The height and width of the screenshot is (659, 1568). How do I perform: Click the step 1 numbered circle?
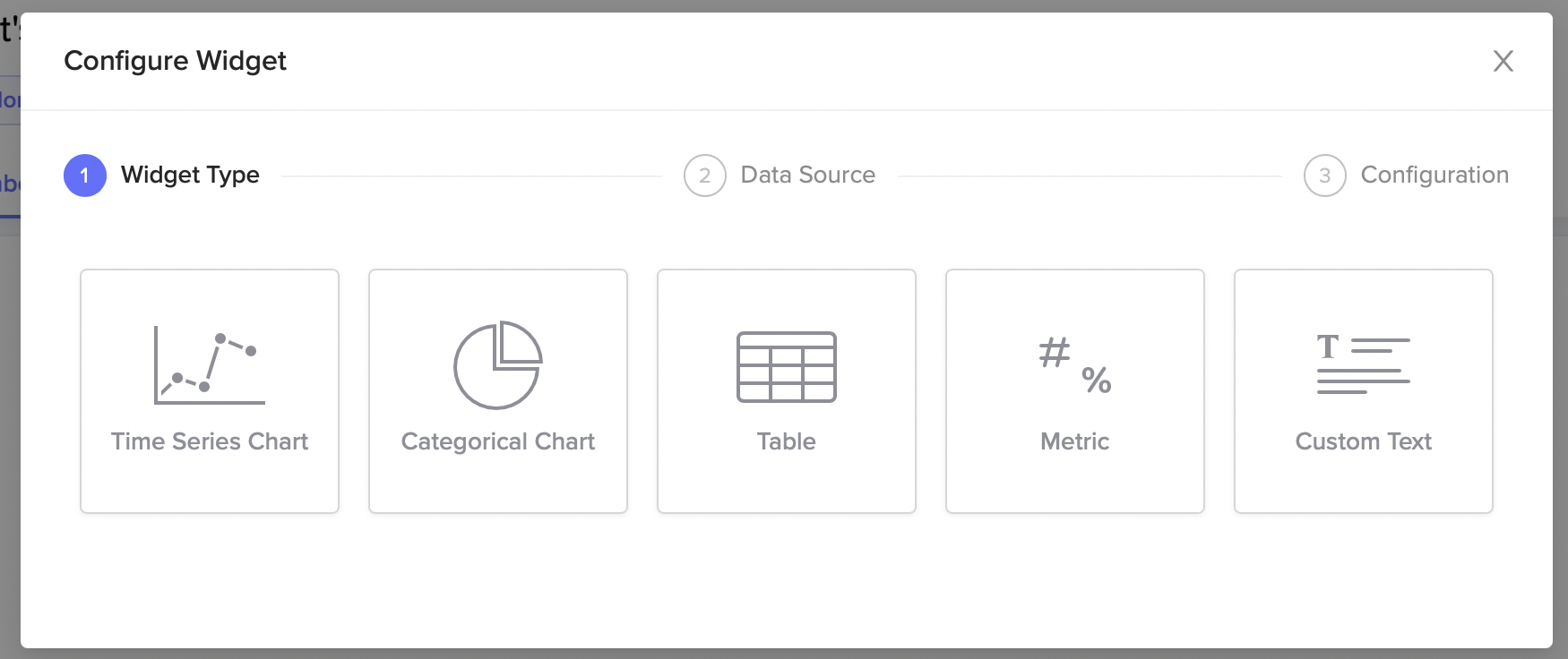(x=85, y=175)
